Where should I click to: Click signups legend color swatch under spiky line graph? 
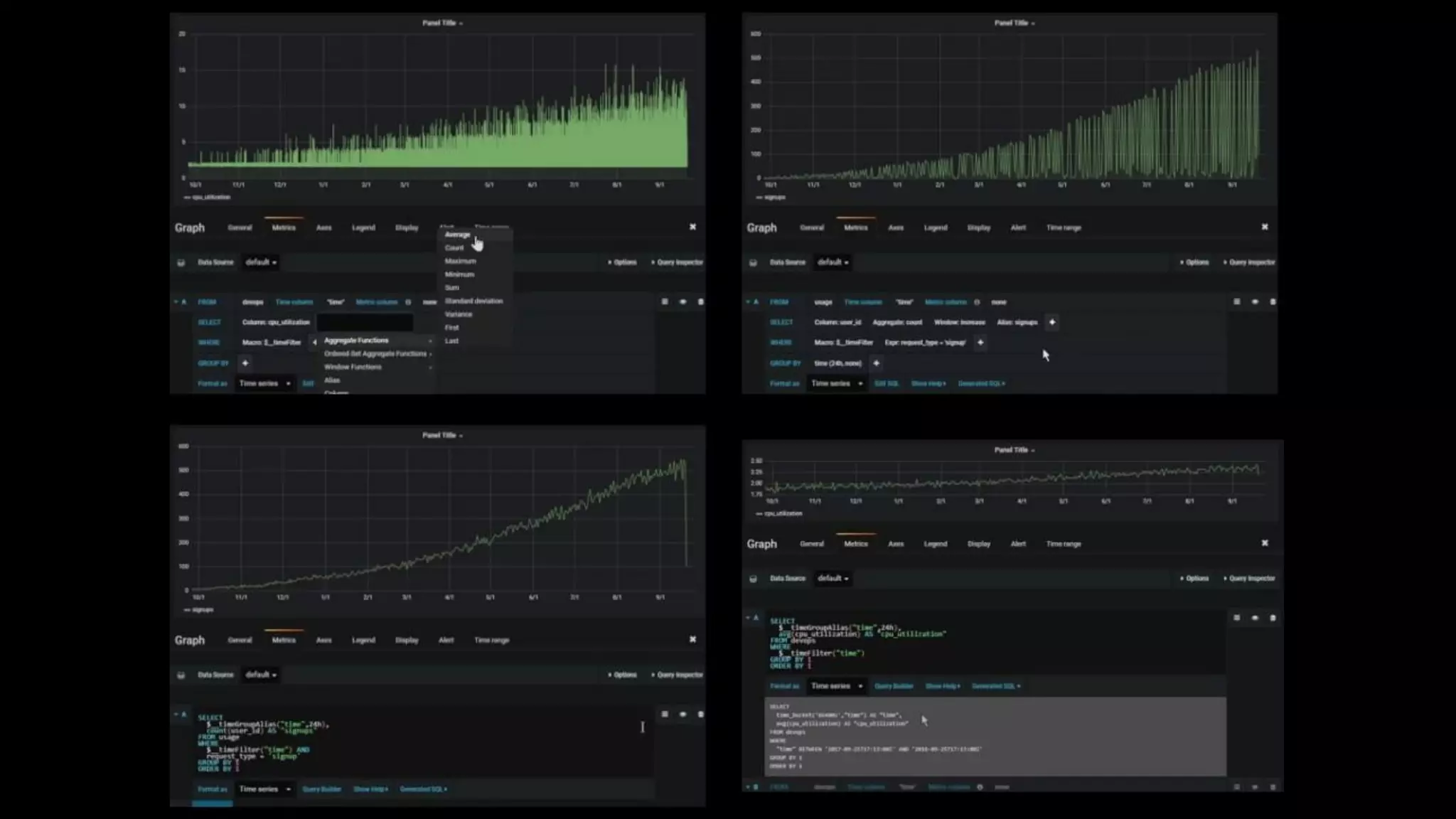(x=759, y=198)
